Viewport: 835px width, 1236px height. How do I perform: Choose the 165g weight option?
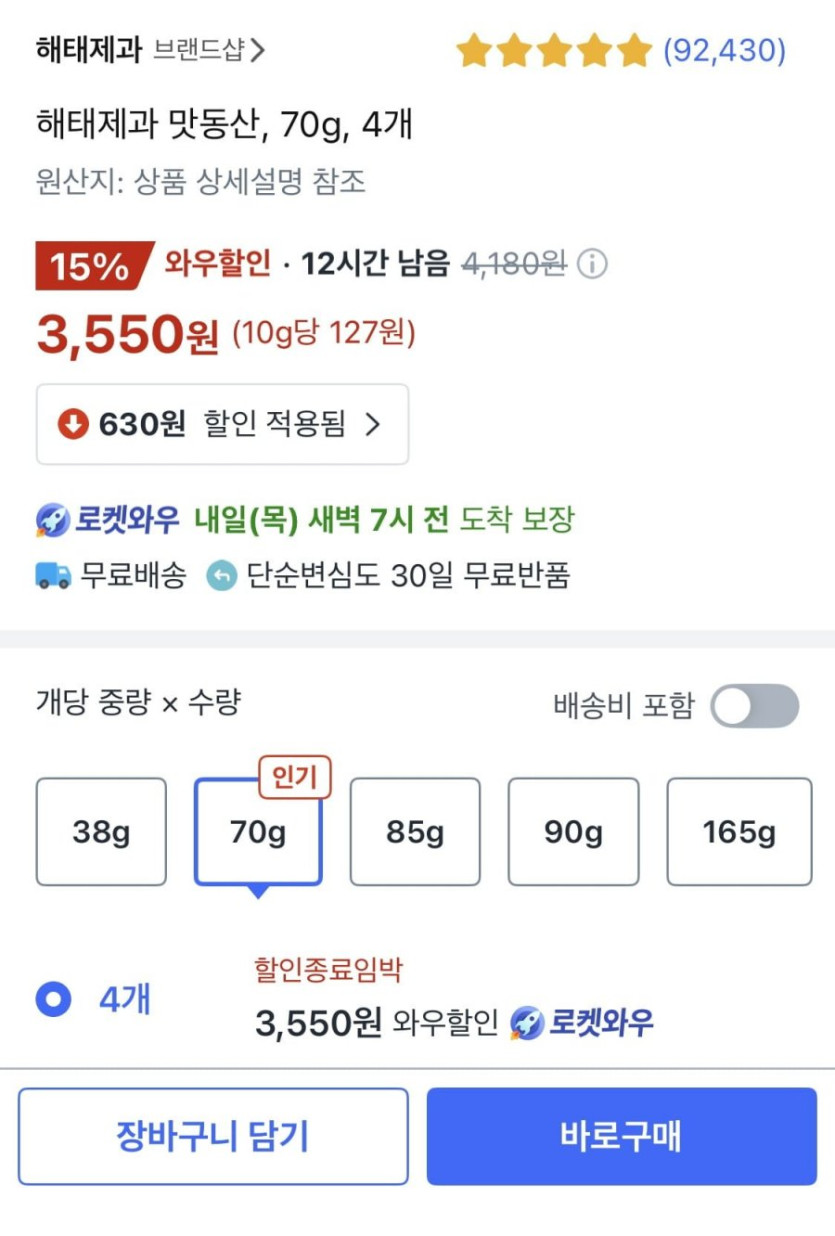pyautogui.click(x=739, y=832)
